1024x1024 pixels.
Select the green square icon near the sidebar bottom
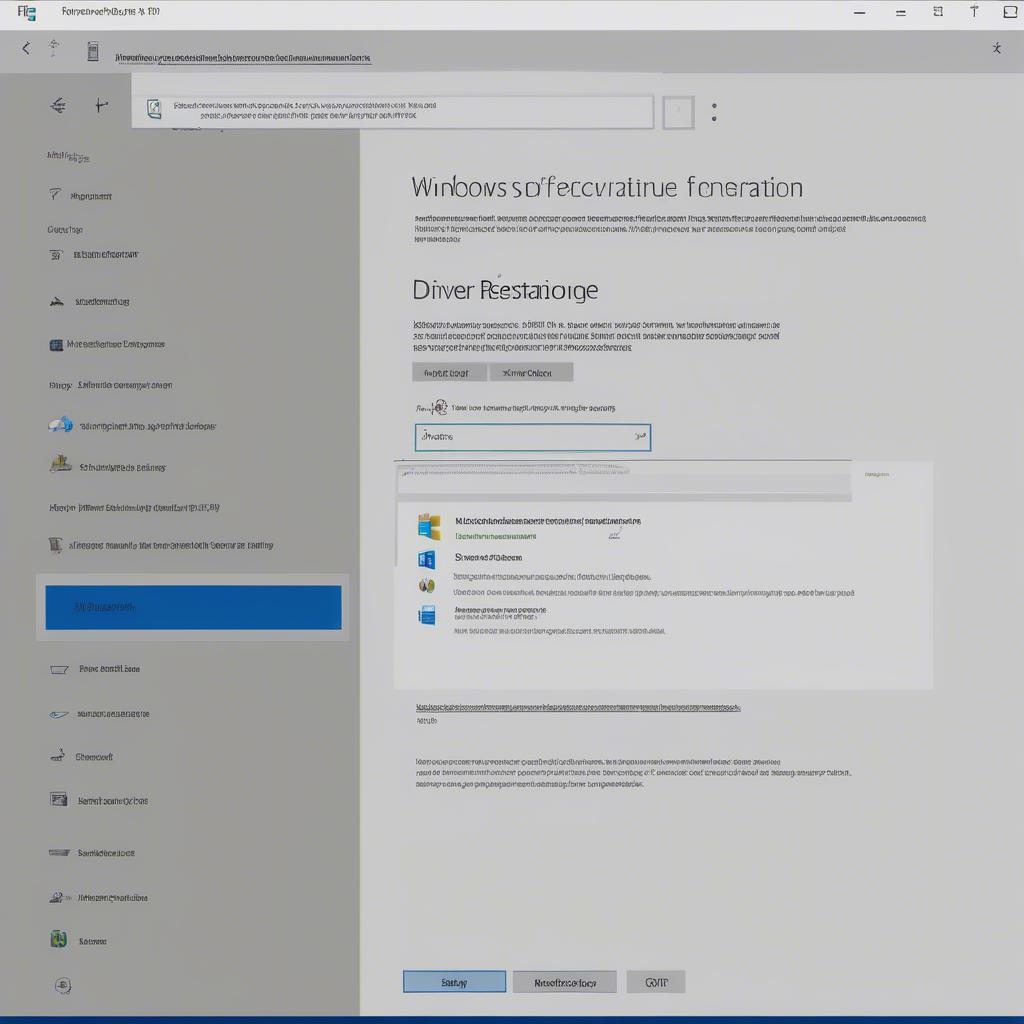59,939
